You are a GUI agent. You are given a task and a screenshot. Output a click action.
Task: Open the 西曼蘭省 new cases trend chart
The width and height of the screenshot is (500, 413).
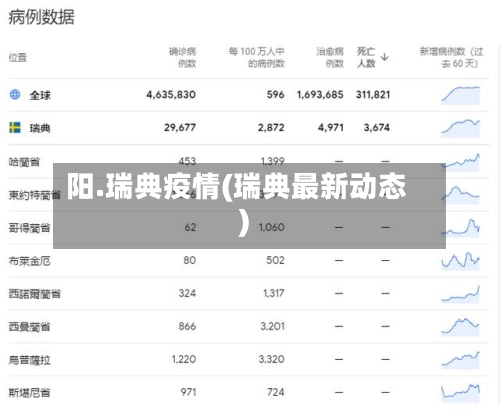click(461, 326)
